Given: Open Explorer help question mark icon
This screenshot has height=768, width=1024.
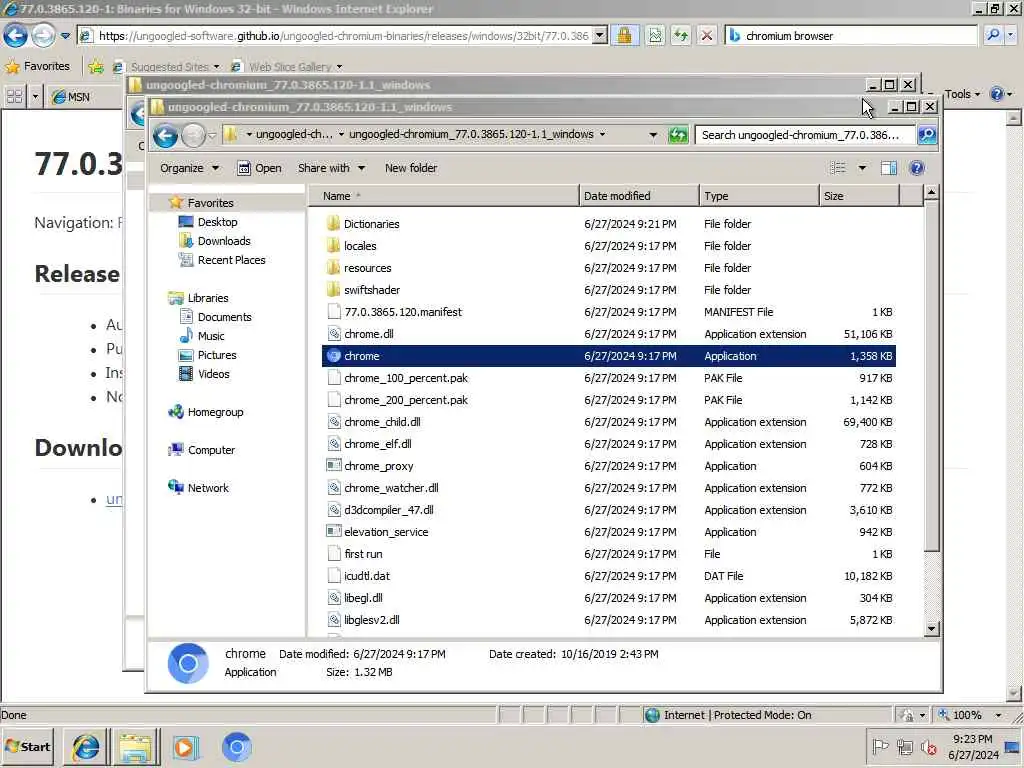Looking at the screenshot, I should click(x=917, y=168).
